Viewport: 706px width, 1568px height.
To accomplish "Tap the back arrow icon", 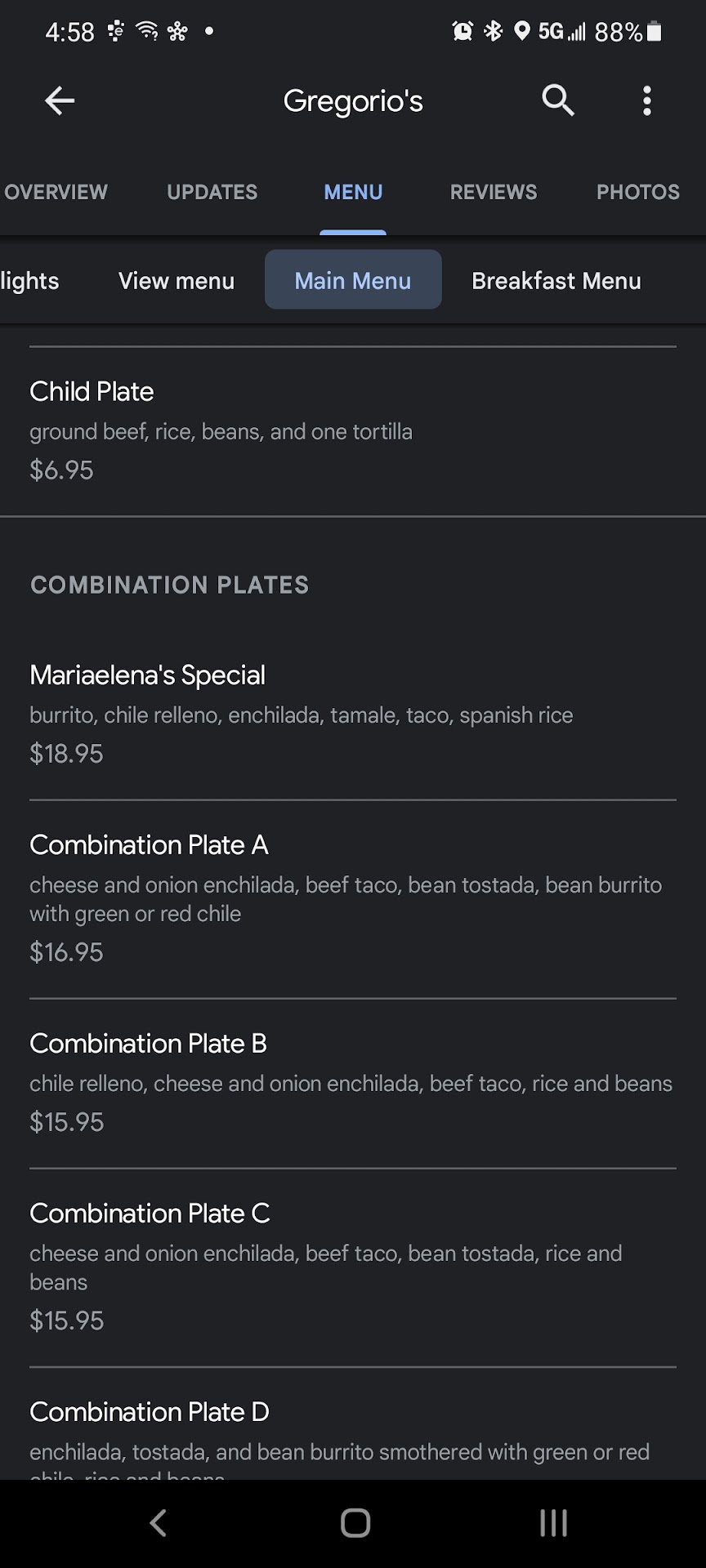I will click(x=60, y=101).
